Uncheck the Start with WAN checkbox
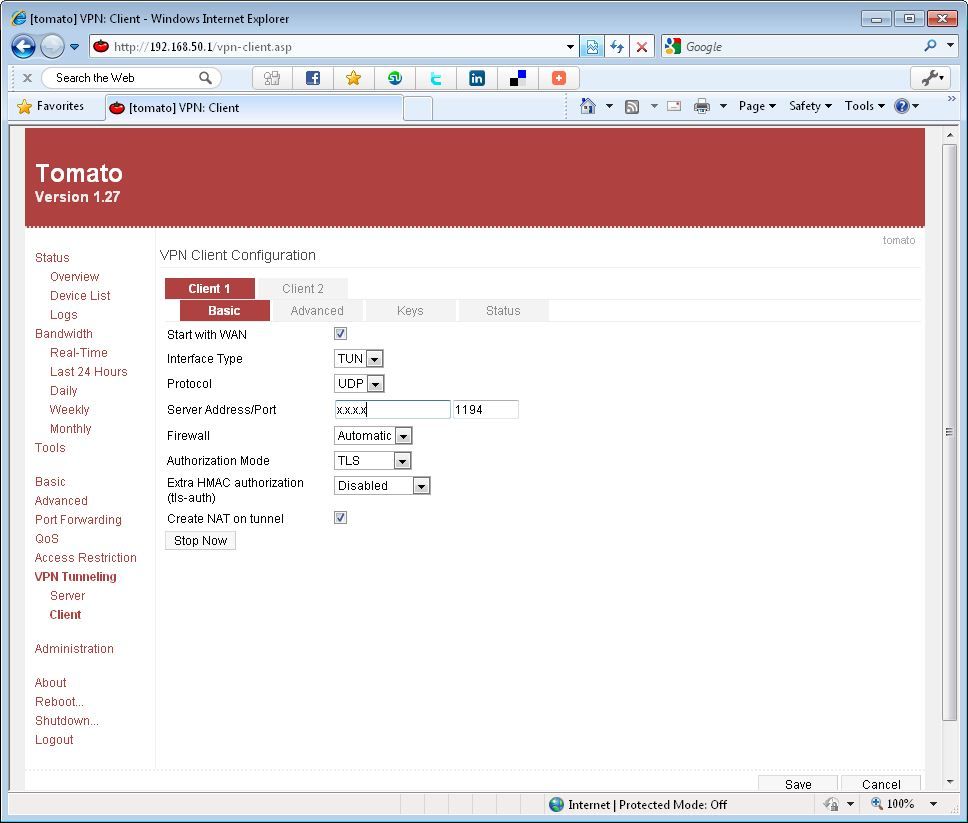 pos(340,333)
